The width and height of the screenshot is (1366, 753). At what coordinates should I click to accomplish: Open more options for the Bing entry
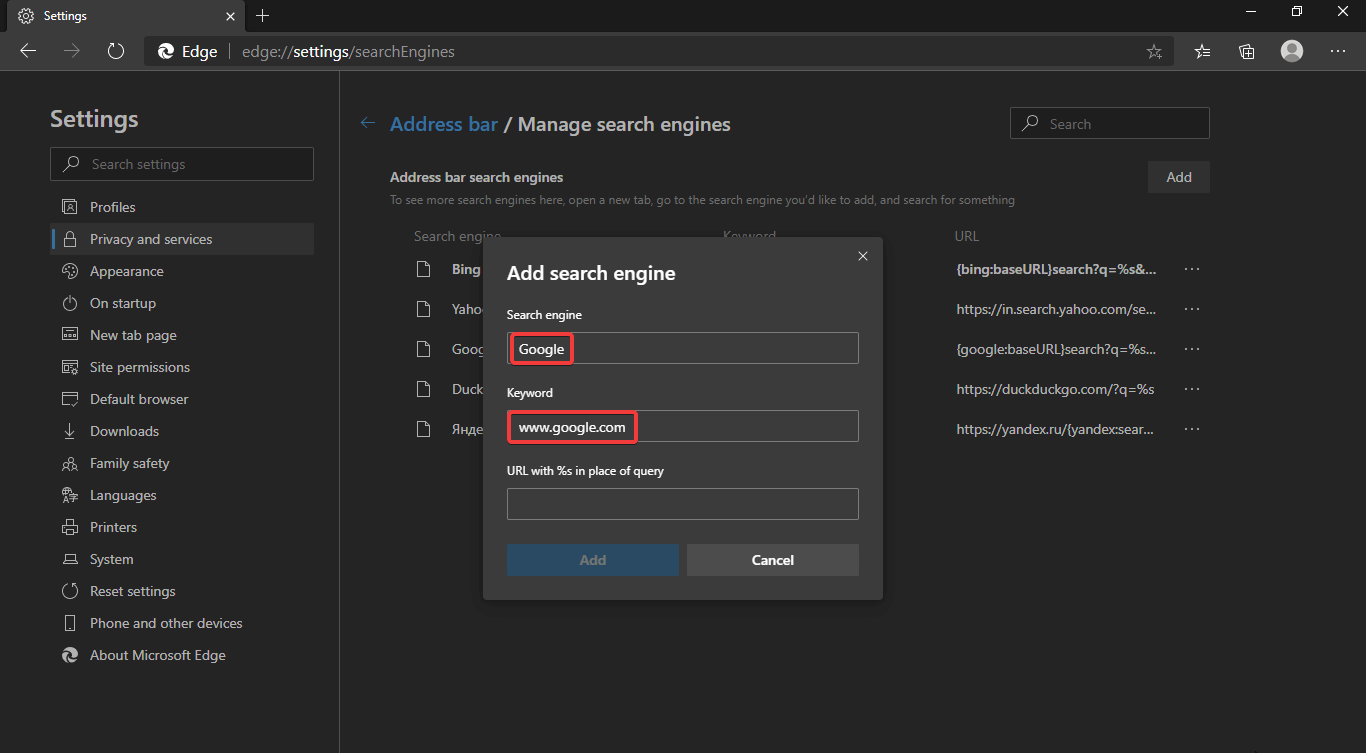1191,268
